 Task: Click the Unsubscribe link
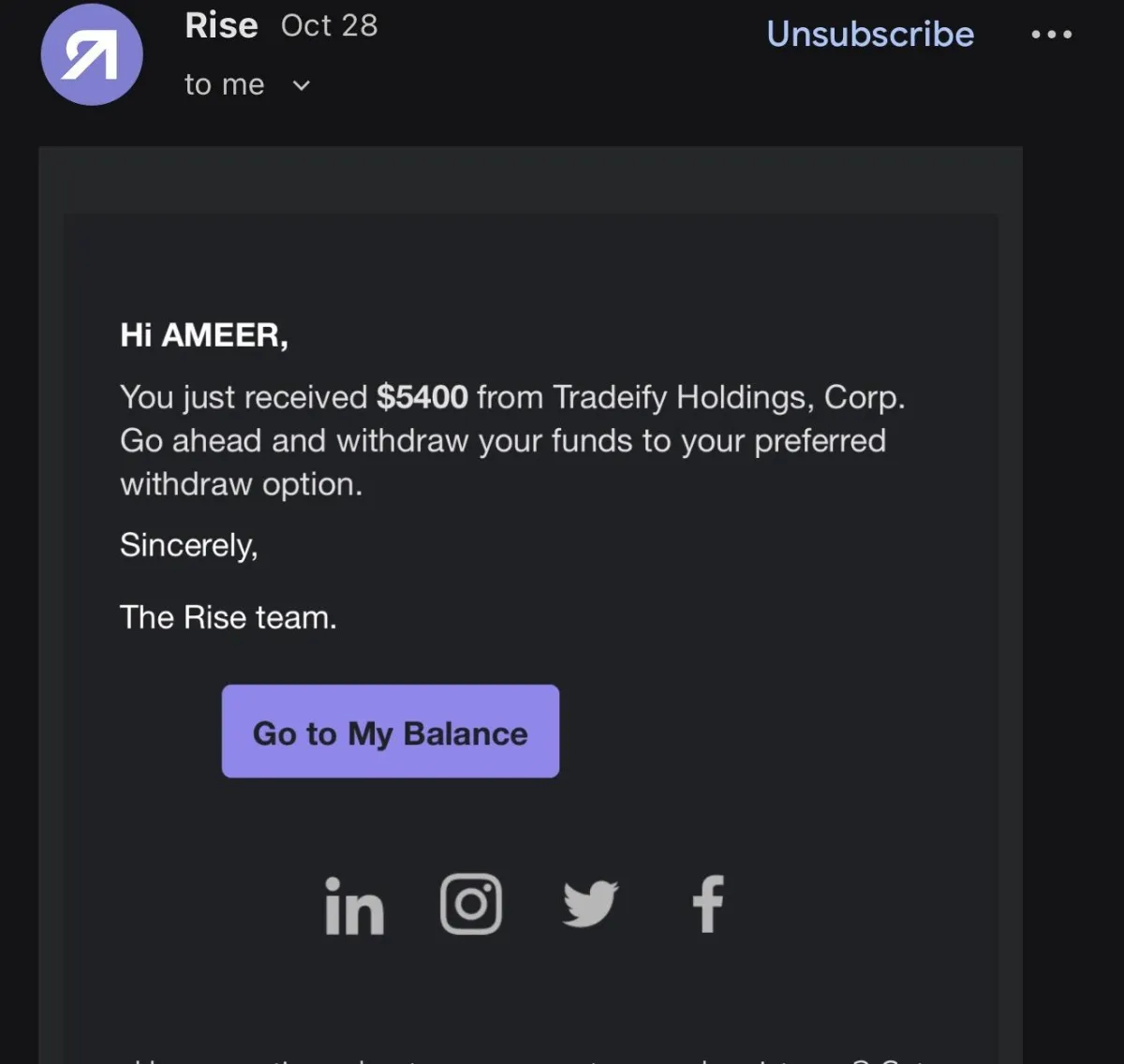(870, 34)
